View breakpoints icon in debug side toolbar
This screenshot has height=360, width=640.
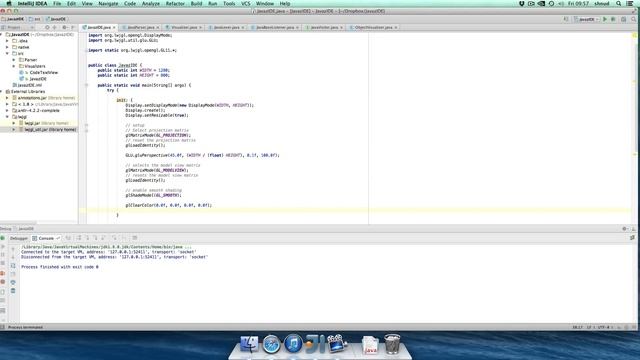pyautogui.click(x=3, y=273)
